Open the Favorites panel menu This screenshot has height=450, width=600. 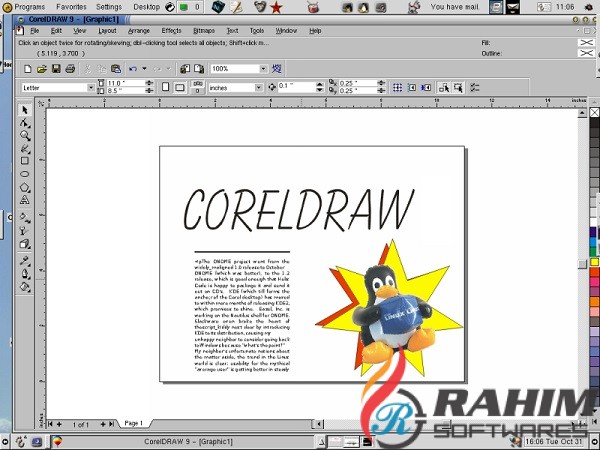click(x=71, y=7)
